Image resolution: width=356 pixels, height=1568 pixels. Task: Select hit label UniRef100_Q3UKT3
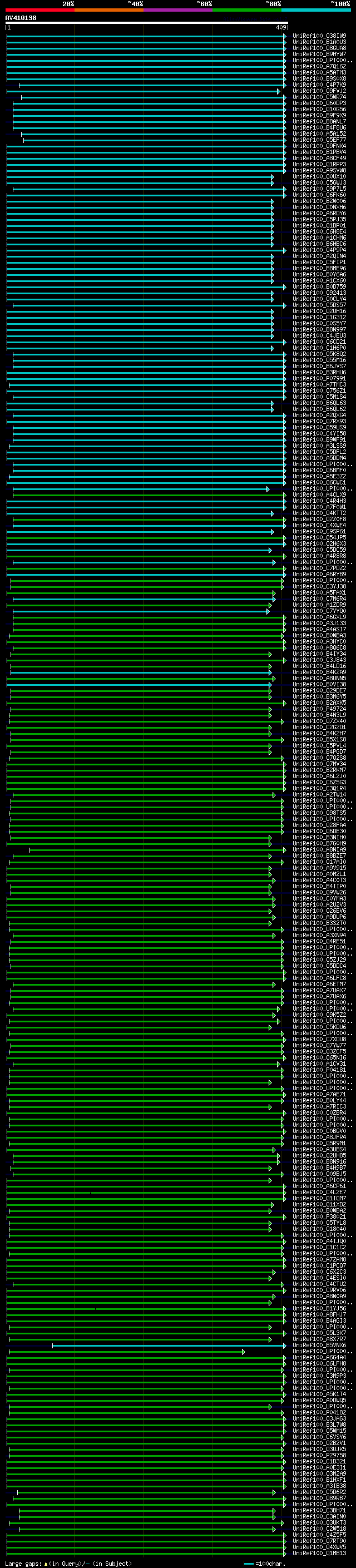pos(319,1523)
